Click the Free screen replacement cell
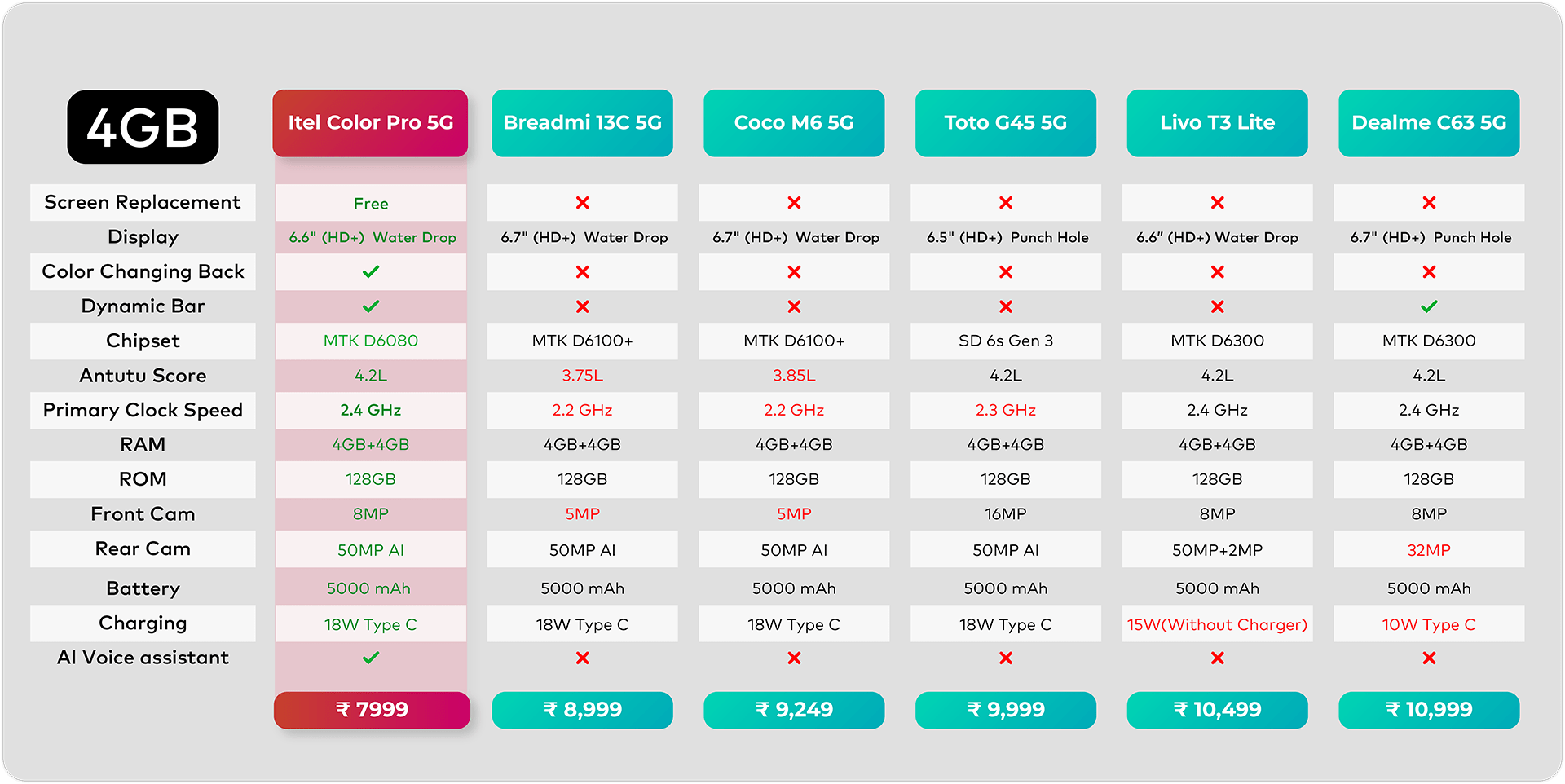Image resolution: width=1565 pixels, height=784 pixels. [x=371, y=204]
